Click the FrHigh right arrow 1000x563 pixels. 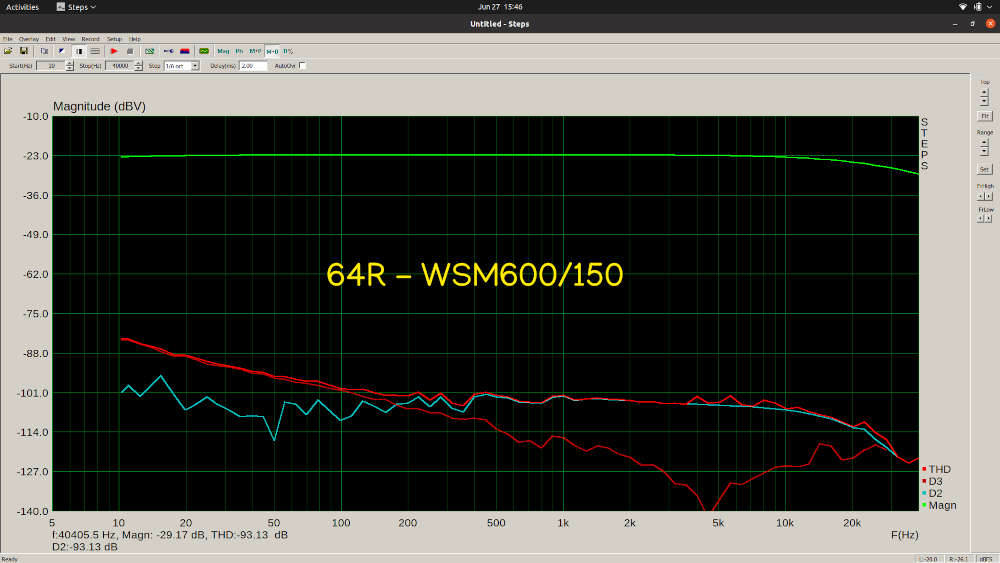coord(989,196)
